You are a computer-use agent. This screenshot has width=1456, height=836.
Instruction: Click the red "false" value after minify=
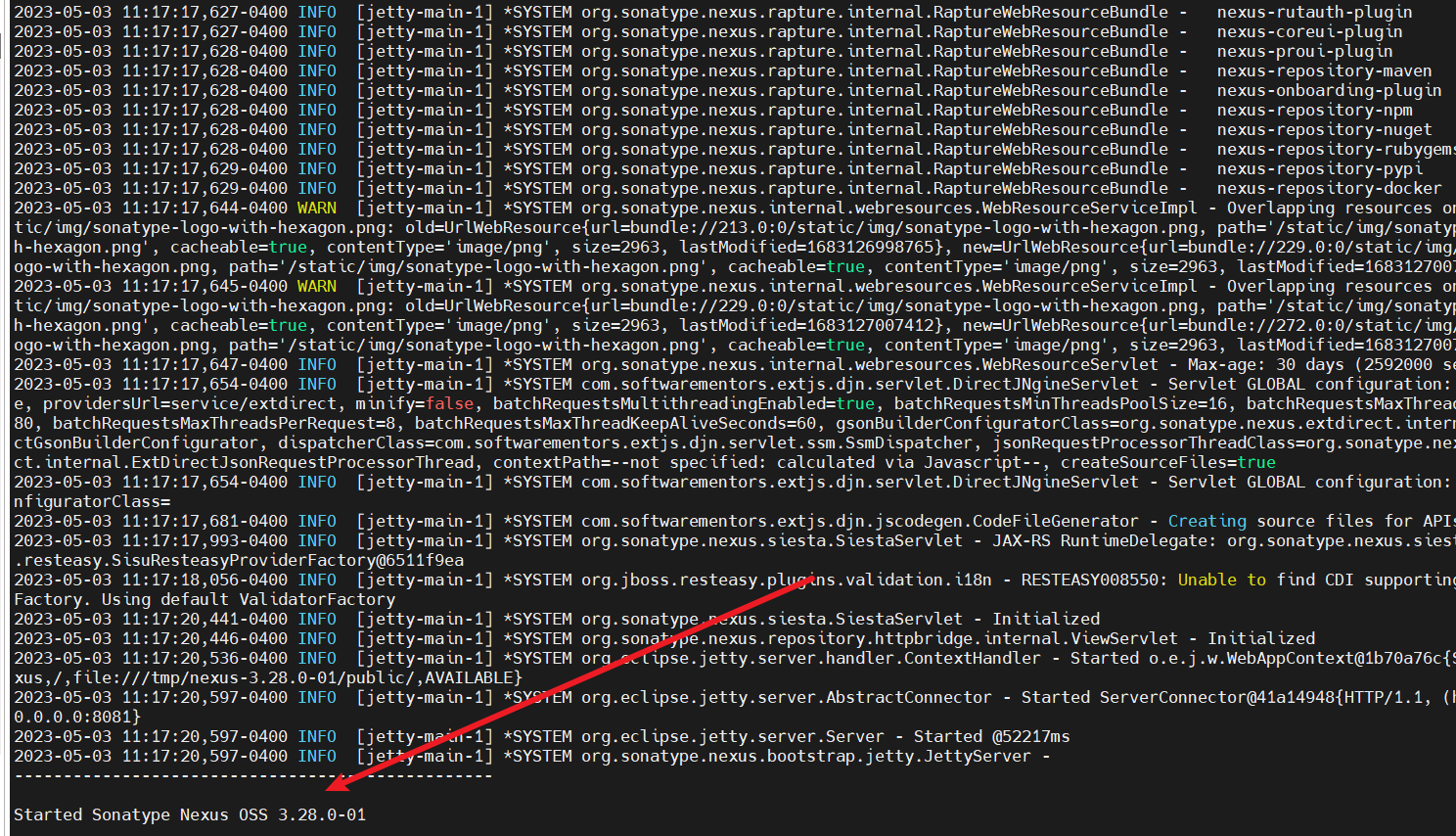[449, 403]
